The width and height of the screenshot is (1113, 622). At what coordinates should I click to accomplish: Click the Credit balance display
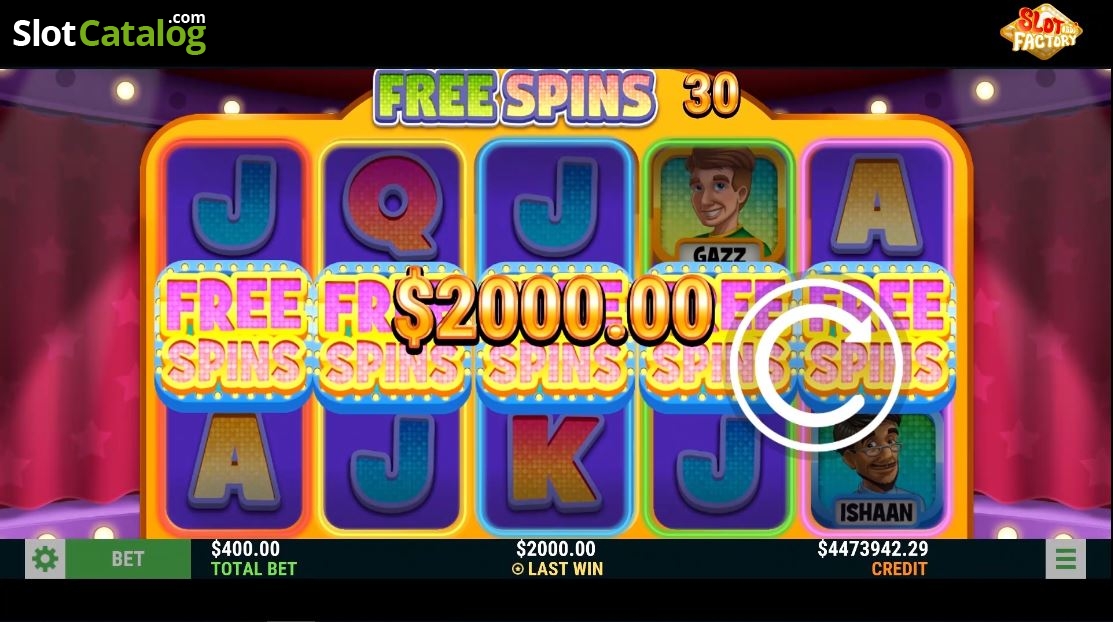(872, 558)
